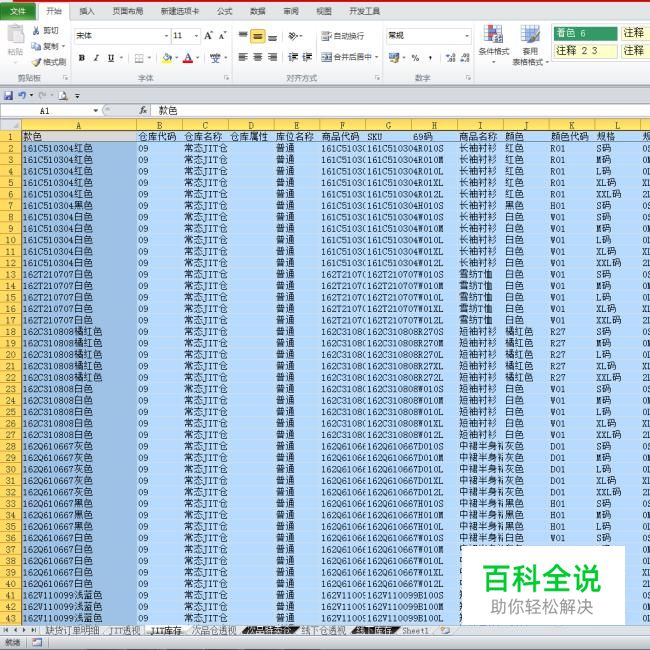Click the print preview icon in quick access toolbar

pos(63,96)
